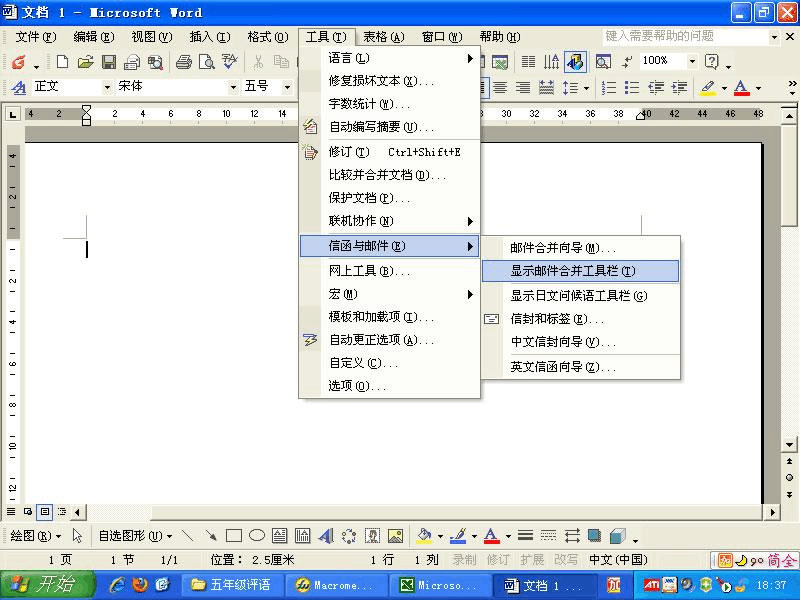Switch to Macromedia taskbar window
800x600 pixels.
335,585
